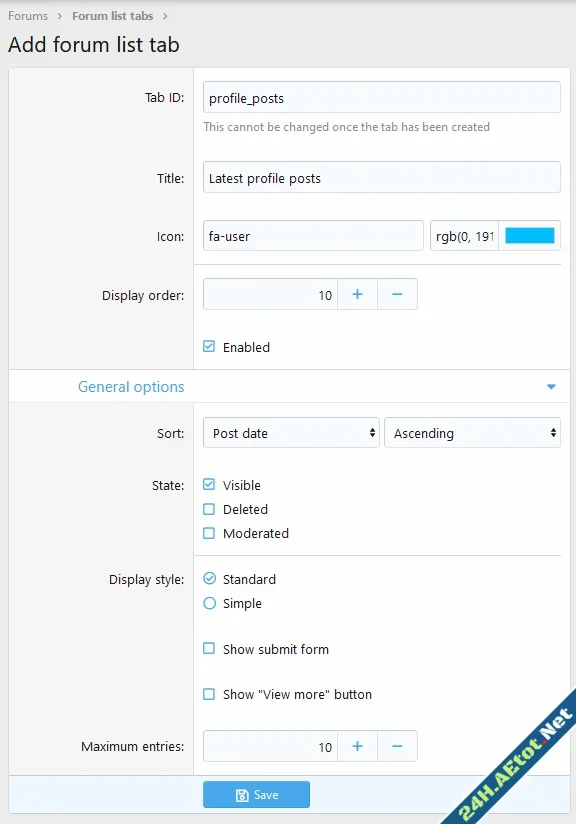The height and width of the screenshot is (824, 576).
Task: Increment Display order with the plus button
Action: (x=357, y=294)
